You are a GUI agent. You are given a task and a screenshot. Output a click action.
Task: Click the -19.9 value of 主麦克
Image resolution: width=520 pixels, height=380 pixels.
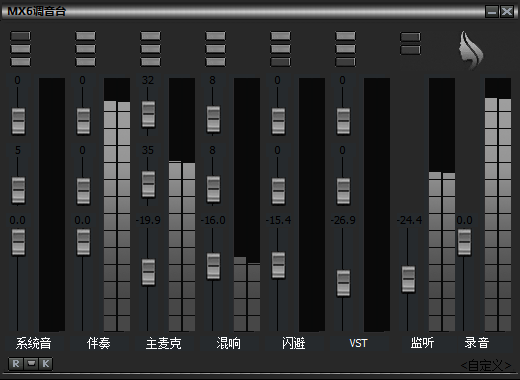pos(148,220)
